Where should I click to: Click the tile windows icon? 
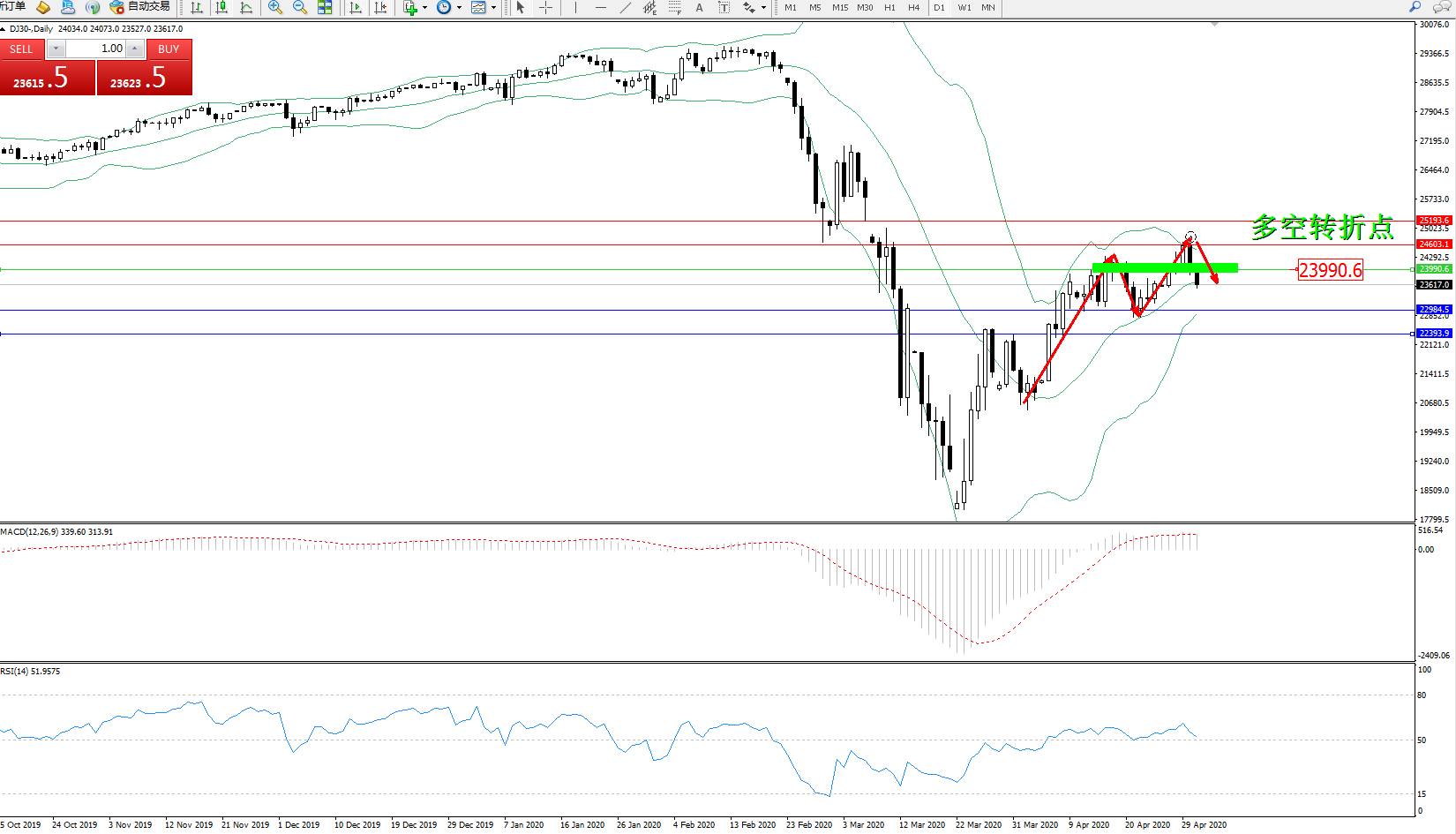(x=325, y=8)
